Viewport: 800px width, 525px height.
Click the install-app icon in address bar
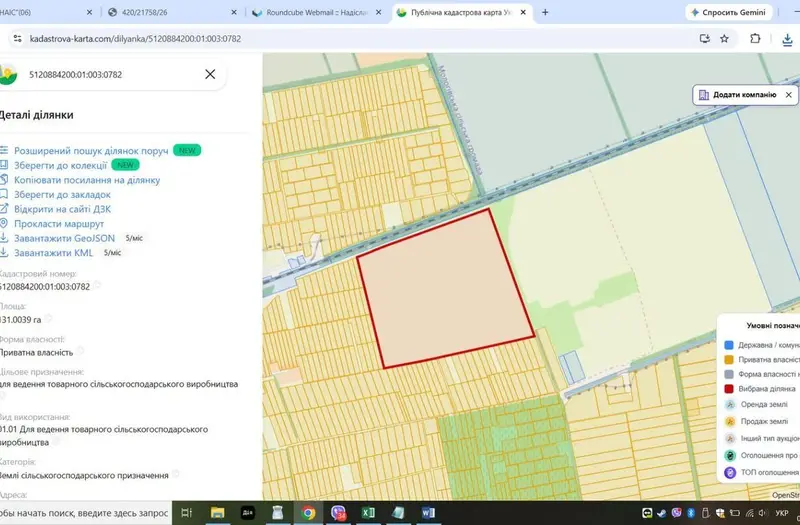(705, 39)
